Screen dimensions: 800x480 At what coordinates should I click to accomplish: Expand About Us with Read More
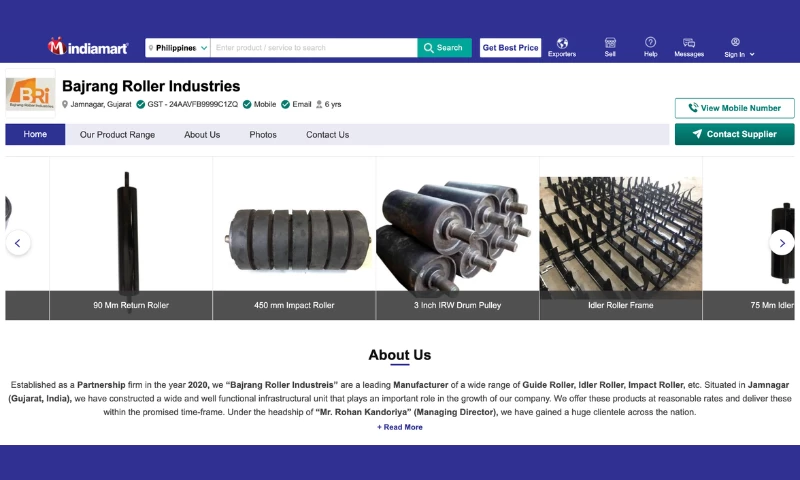400,427
